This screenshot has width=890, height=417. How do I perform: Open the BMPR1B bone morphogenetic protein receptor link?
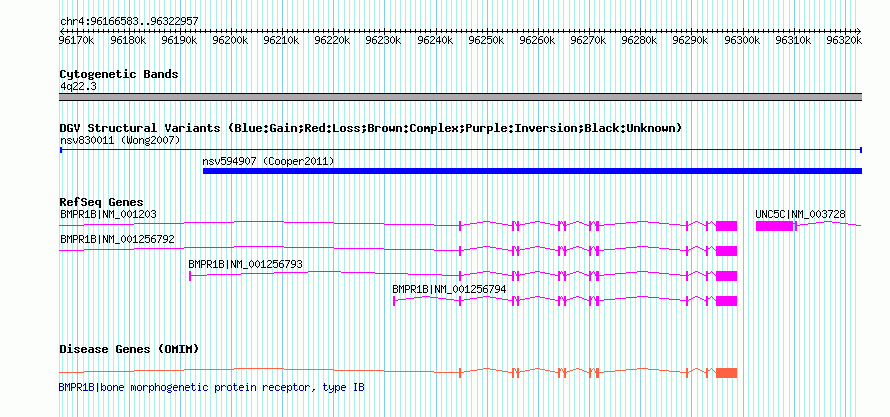coord(212,387)
